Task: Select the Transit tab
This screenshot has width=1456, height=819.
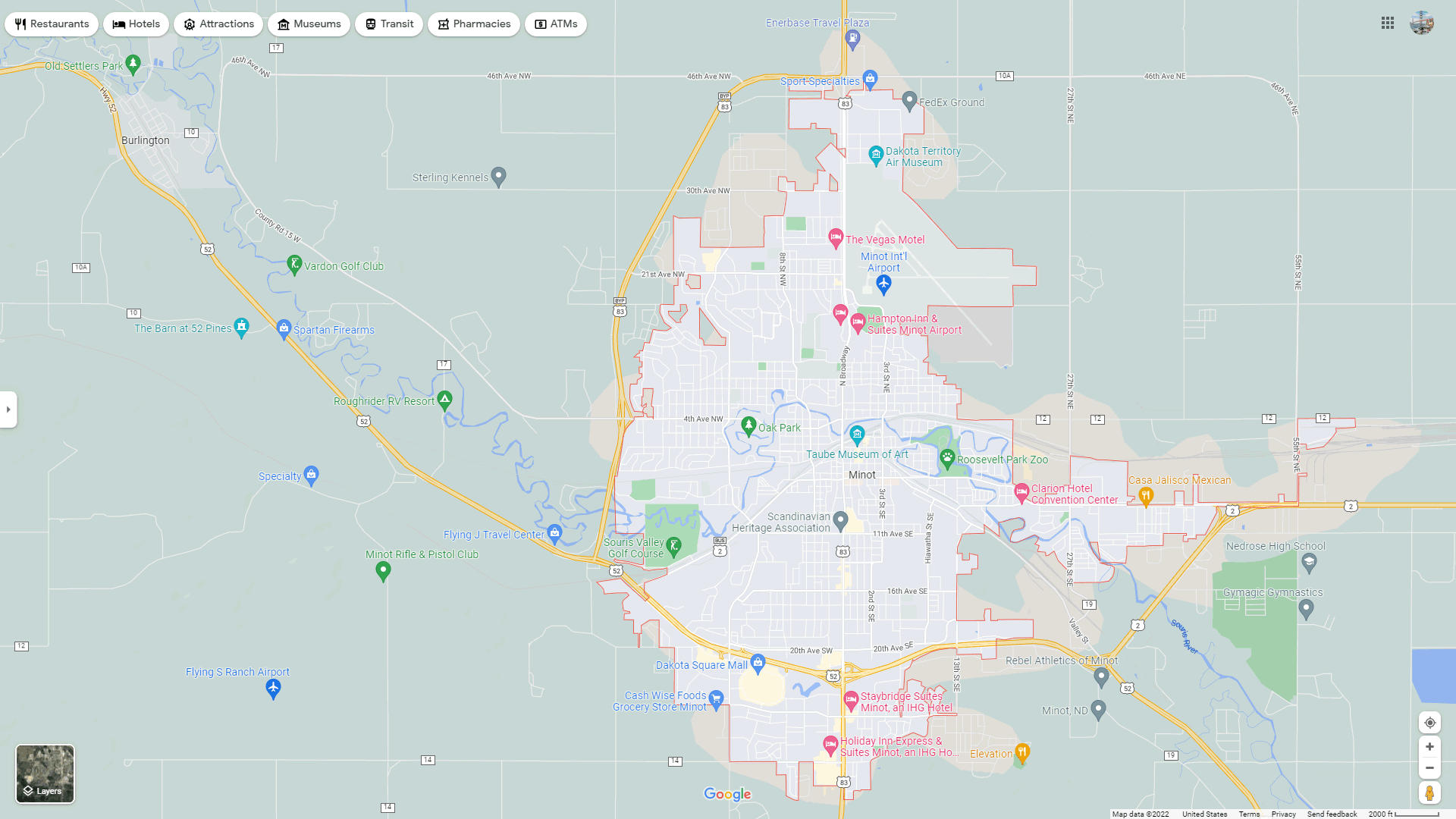Action: click(388, 24)
